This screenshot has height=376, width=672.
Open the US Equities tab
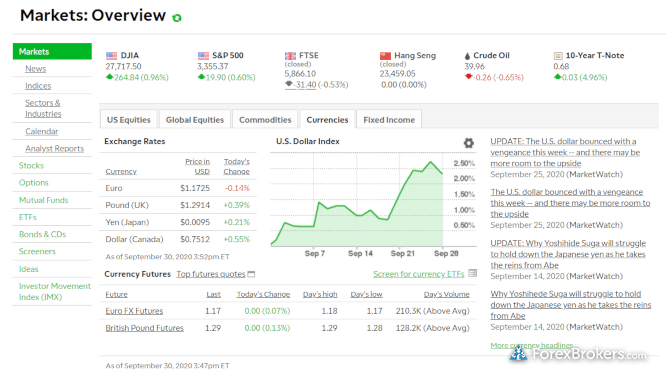pyautogui.click(x=129, y=120)
